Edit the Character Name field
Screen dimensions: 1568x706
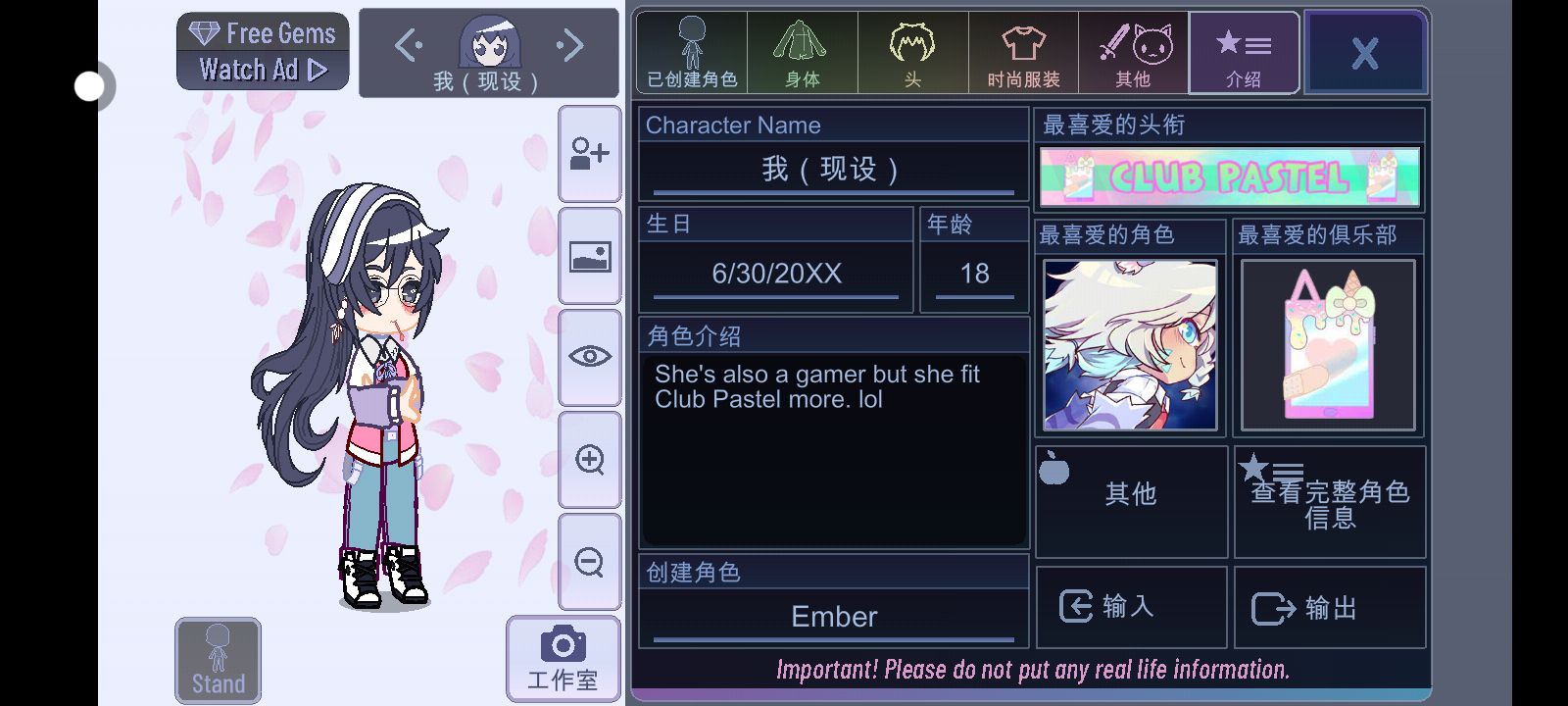click(833, 170)
